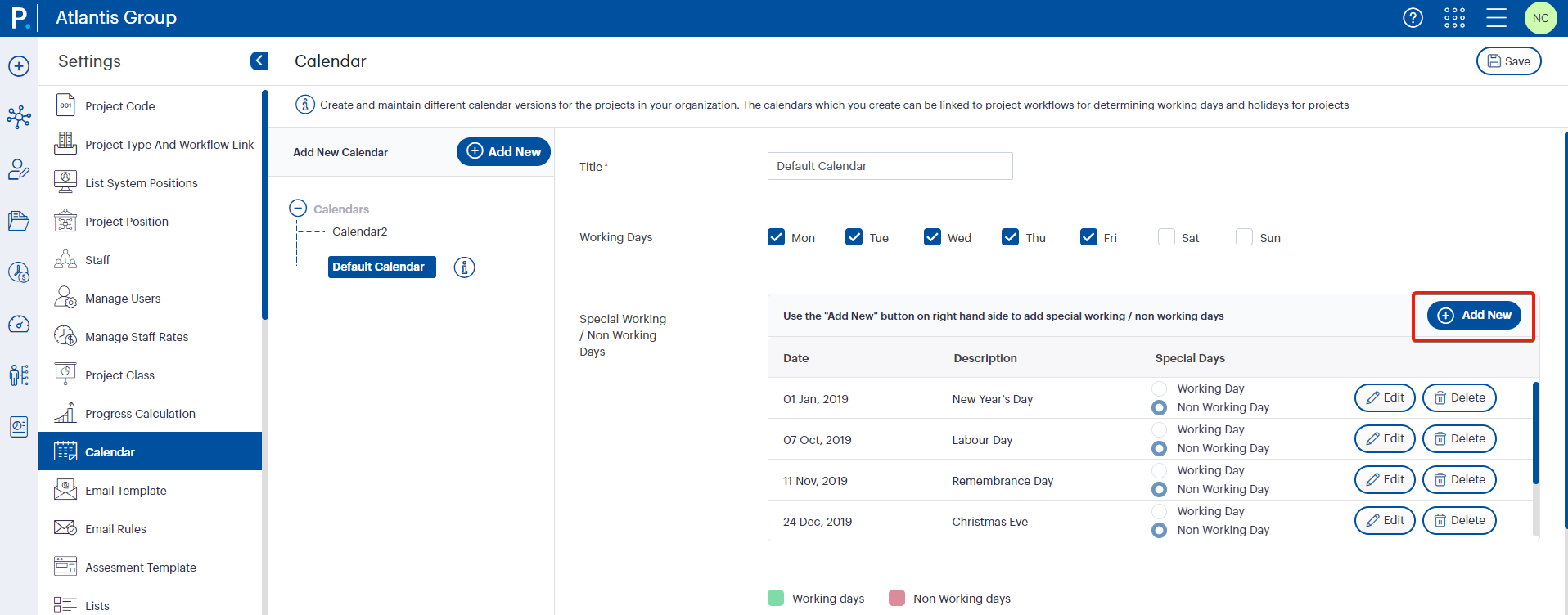Collapse the Calendars tree node
The height and width of the screenshot is (615, 1568).
[x=298, y=209]
